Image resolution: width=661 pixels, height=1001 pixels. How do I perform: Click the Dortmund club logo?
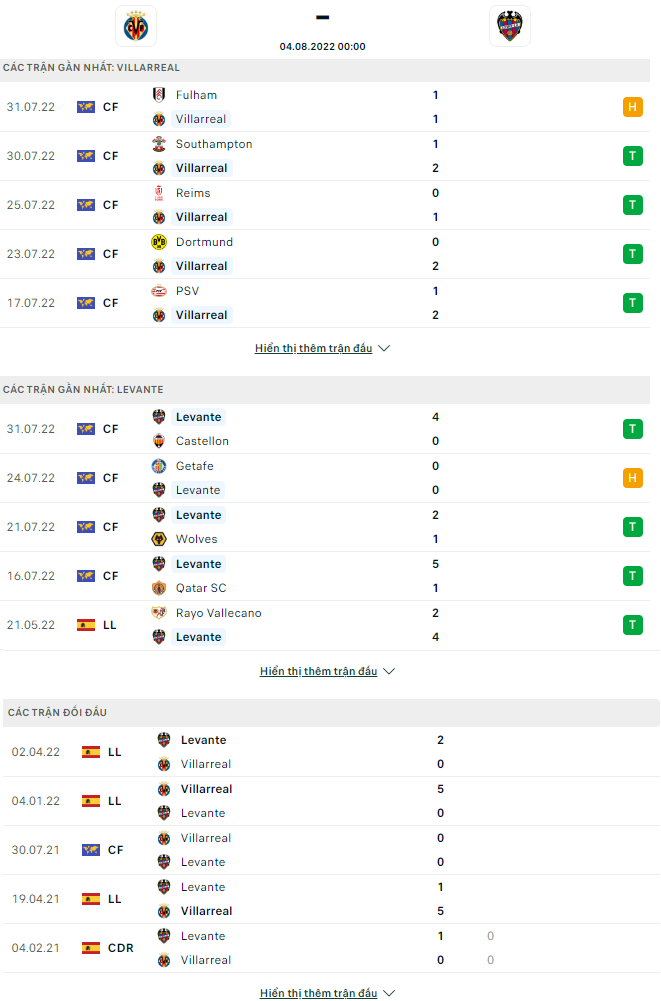[x=158, y=242]
